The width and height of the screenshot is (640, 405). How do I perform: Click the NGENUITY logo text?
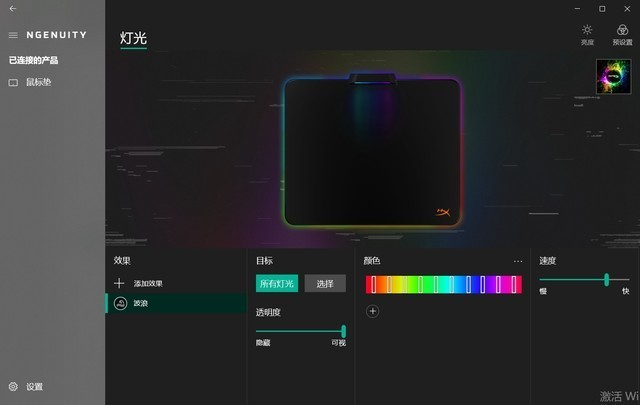point(56,35)
